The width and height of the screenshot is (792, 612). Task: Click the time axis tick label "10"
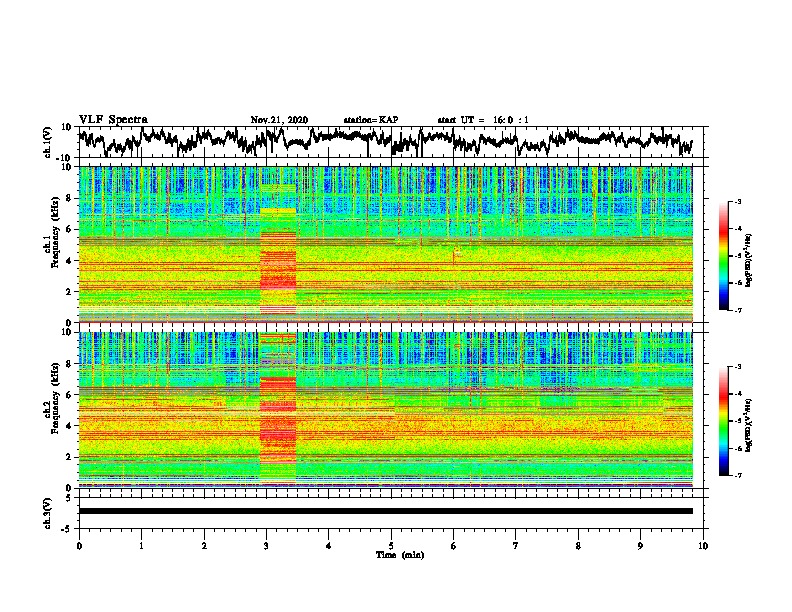pos(703,546)
